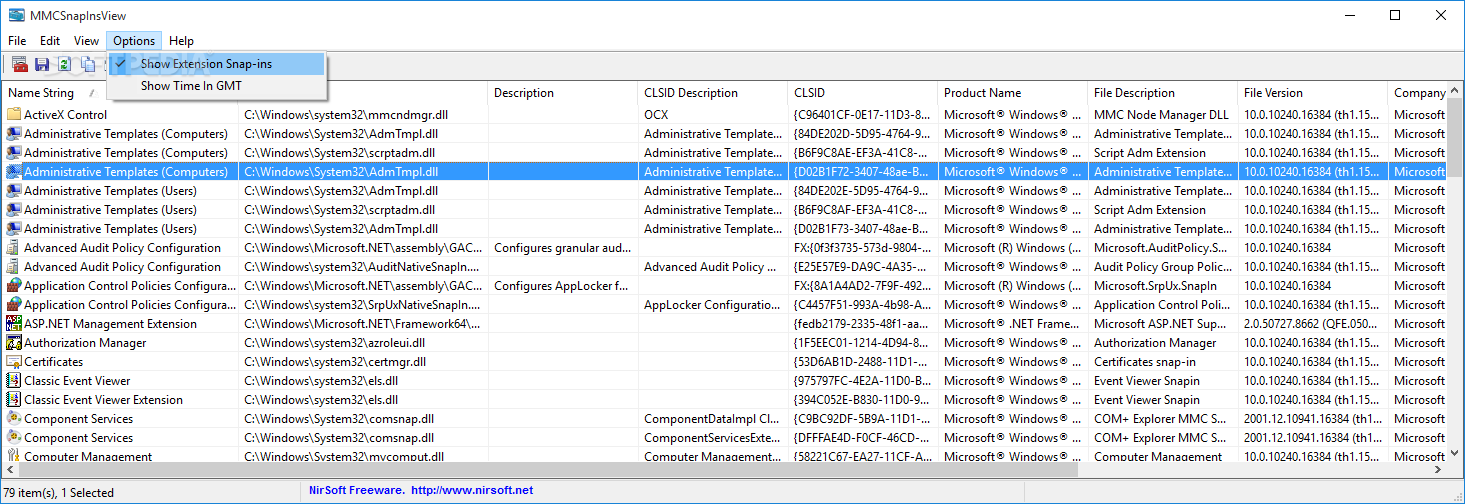Open the View menu
Screen dimensions: 1465x504
[86, 41]
